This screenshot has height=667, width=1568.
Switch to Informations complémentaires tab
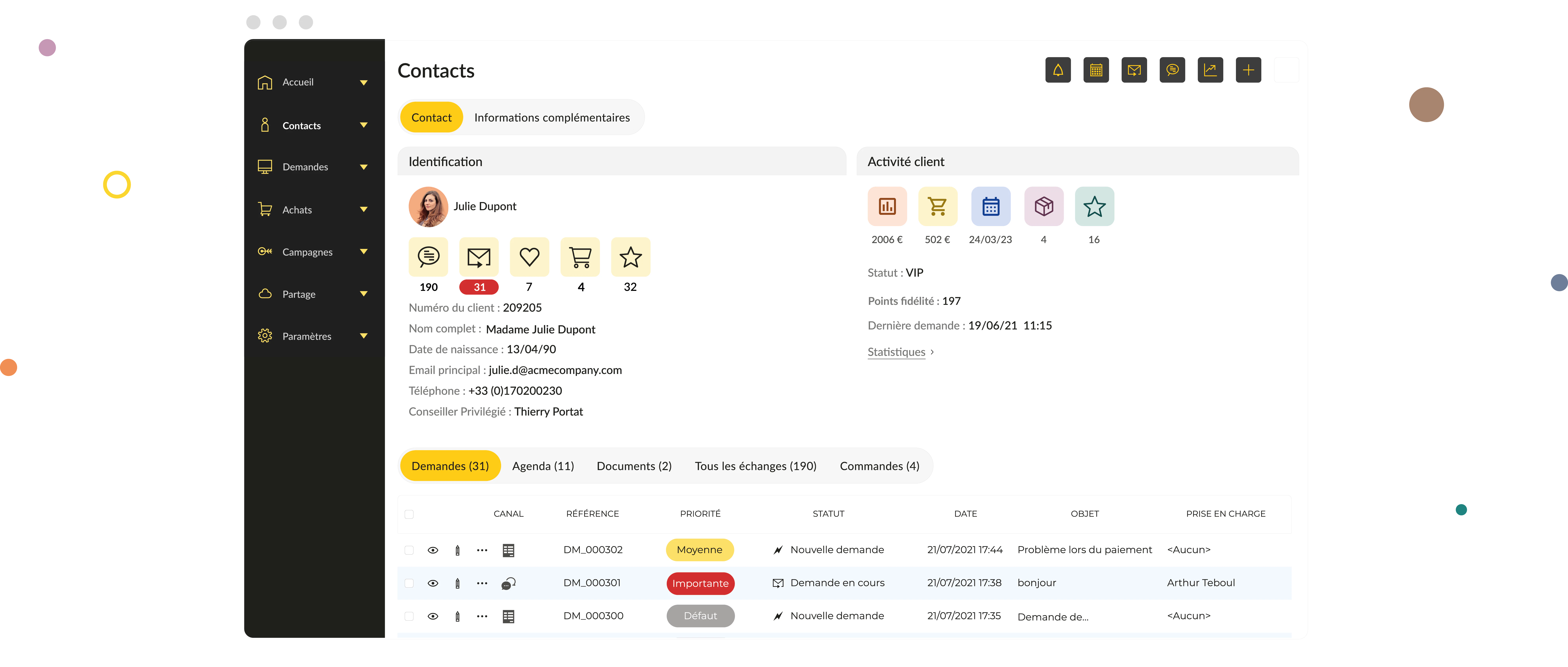pos(552,117)
